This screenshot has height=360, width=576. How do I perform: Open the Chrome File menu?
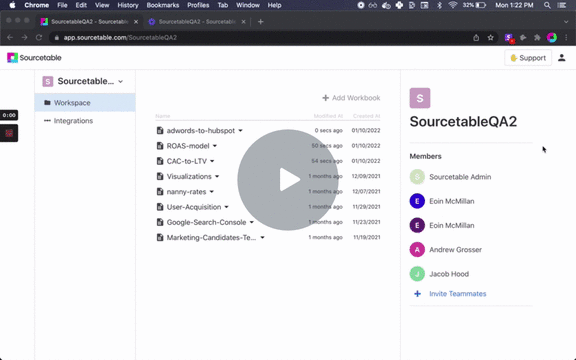(x=62, y=5)
